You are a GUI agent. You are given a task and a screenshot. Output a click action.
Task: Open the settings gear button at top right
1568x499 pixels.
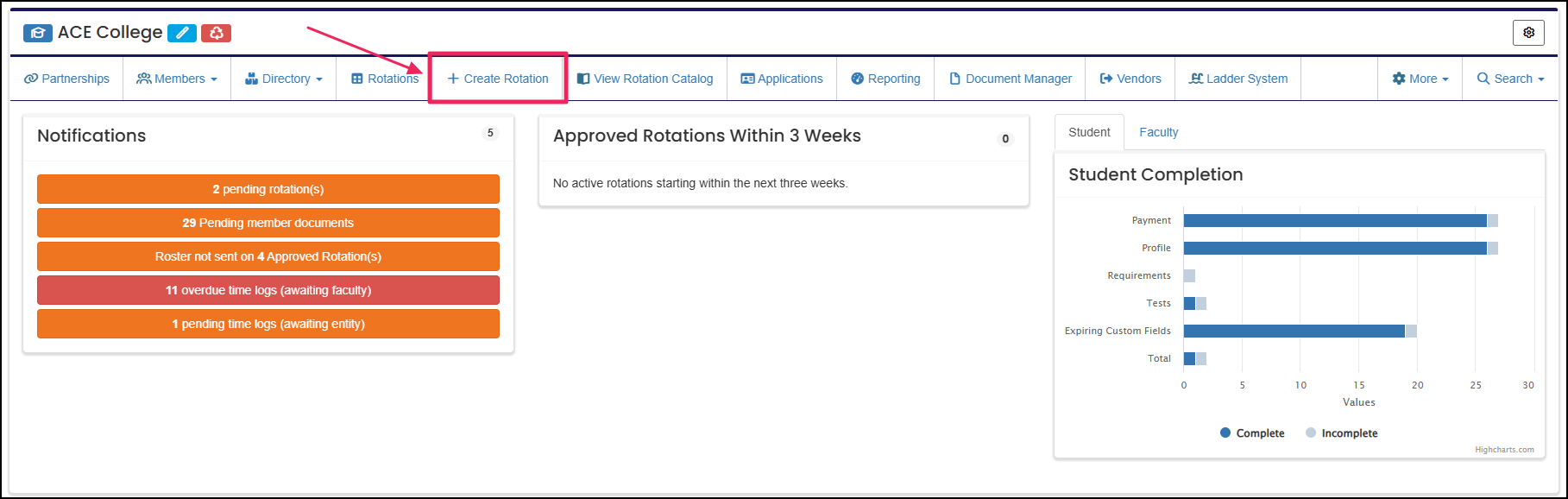coord(1528,33)
